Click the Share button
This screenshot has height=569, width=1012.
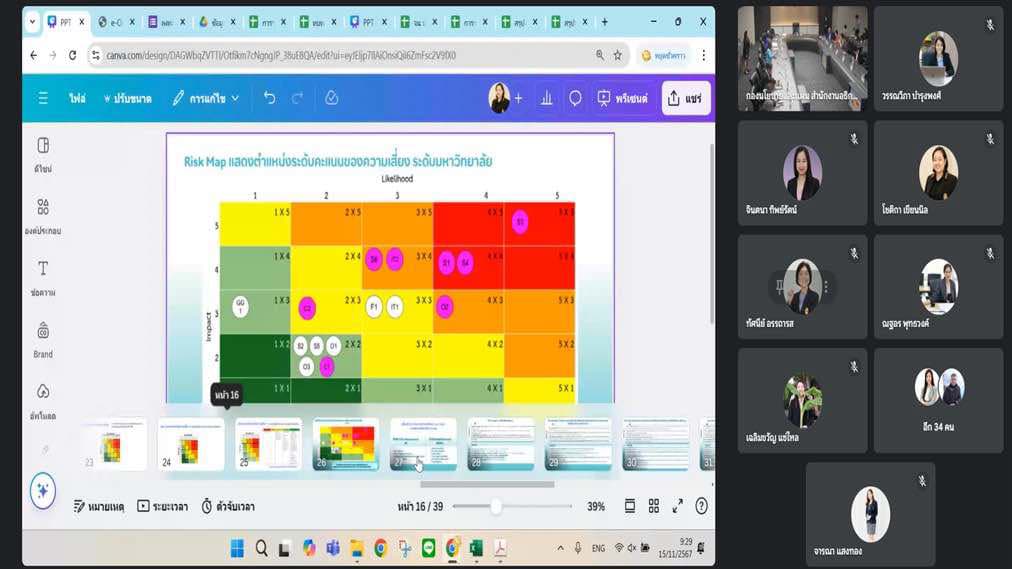click(x=686, y=98)
